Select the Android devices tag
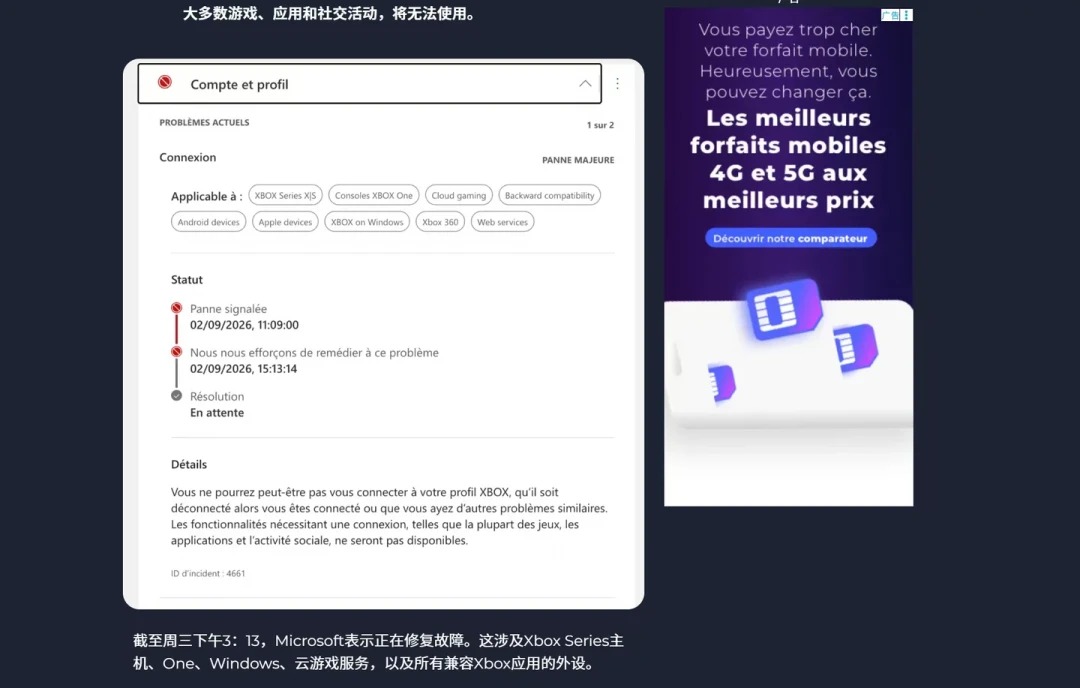Image resolution: width=1080 pixels, height=688 pixels. 209,222
